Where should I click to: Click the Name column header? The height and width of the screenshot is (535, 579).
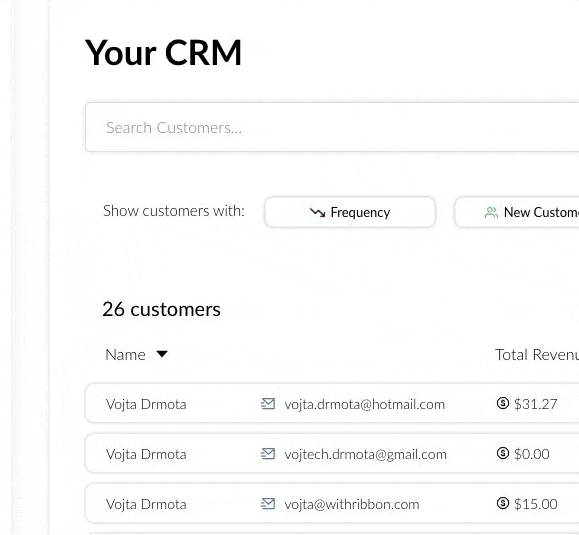point(125,354)
